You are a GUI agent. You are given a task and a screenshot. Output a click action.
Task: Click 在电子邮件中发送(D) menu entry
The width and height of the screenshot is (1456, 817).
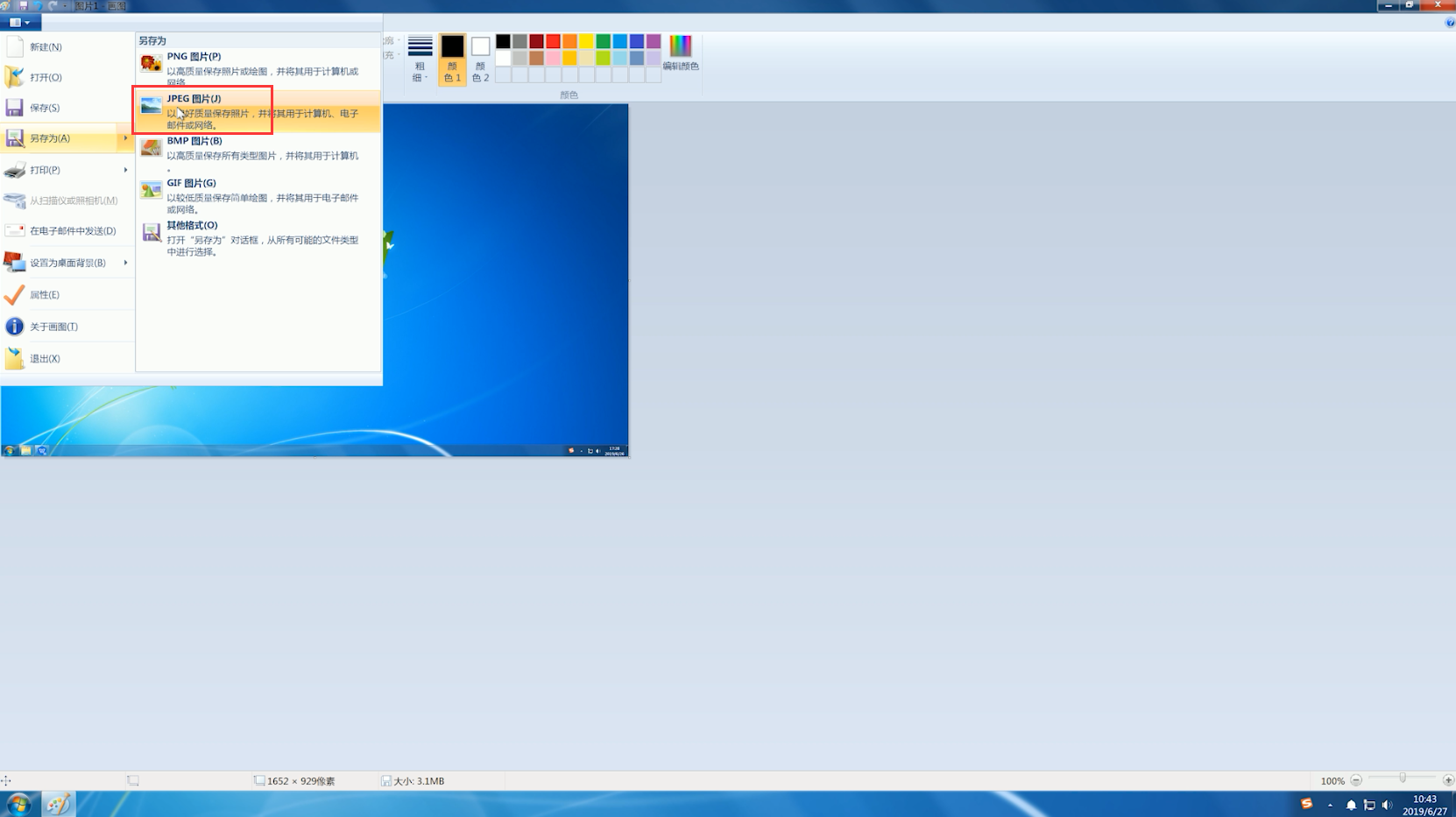[x=67, y=231]
